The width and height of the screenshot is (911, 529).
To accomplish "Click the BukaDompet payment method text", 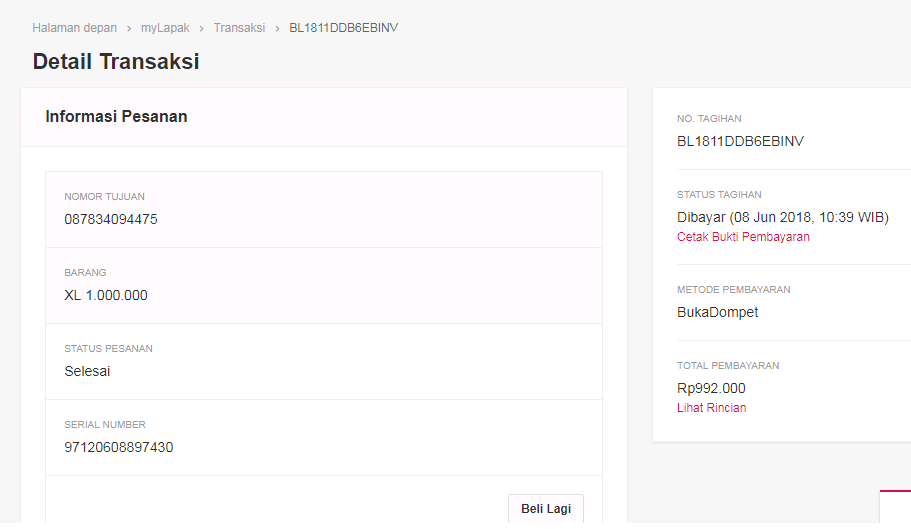I will tap(718, 312).
